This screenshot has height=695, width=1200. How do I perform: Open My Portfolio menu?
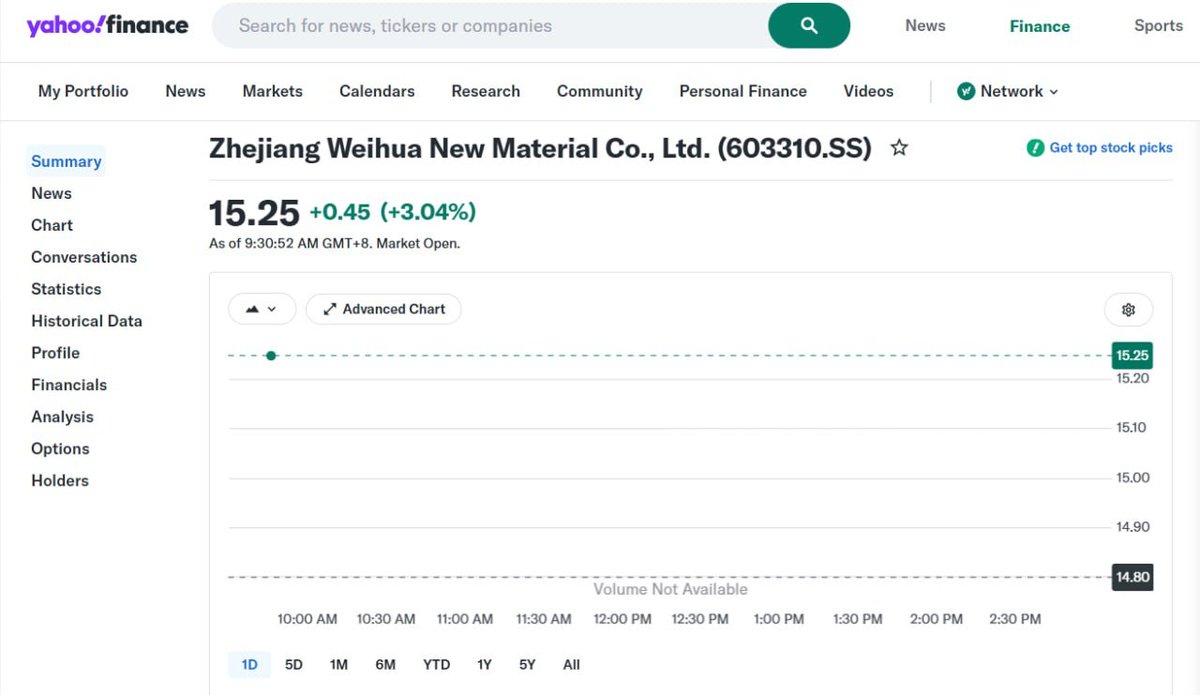click(x=83, y=91)
